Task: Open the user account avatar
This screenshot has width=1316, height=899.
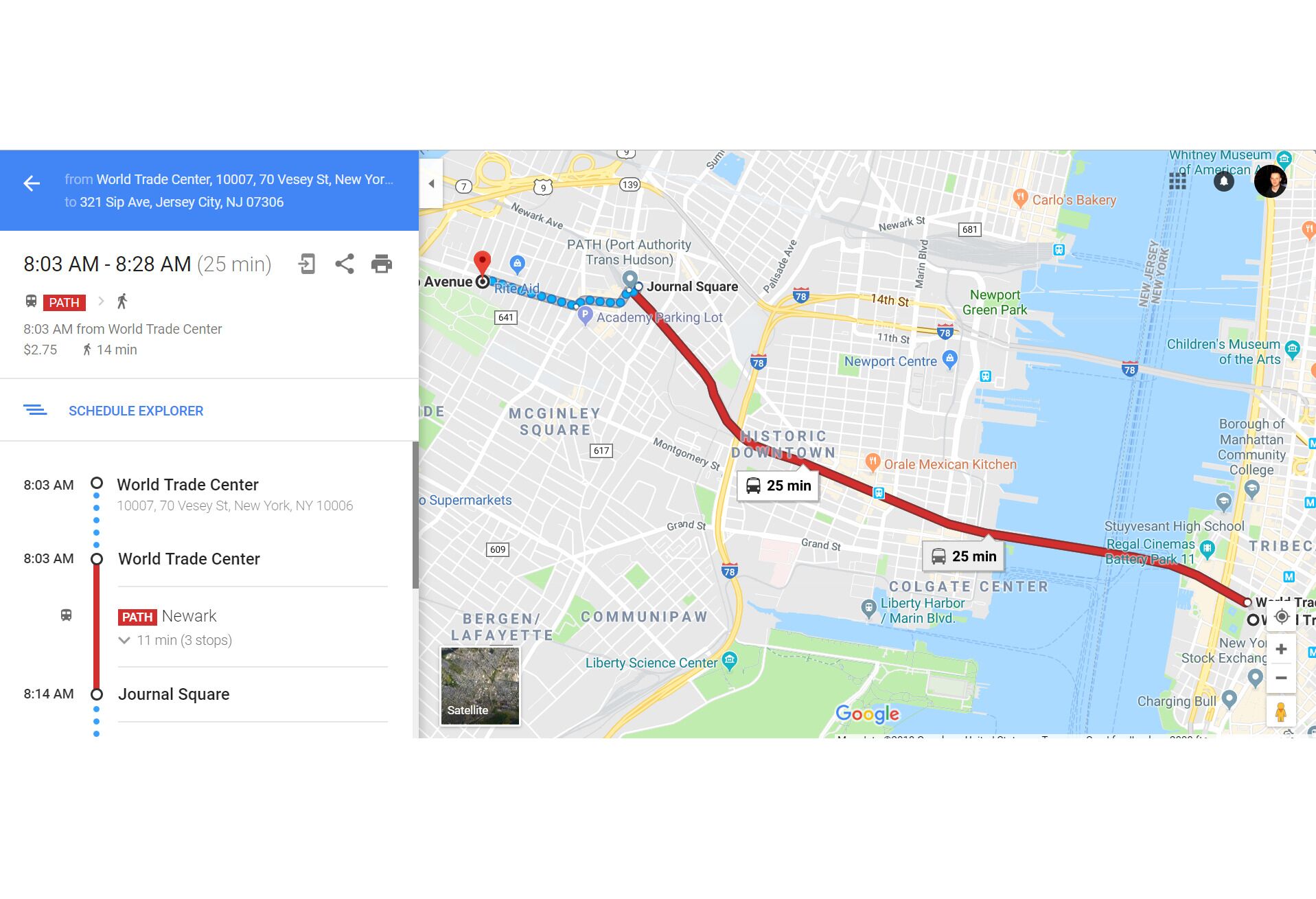Action: 1270,181
